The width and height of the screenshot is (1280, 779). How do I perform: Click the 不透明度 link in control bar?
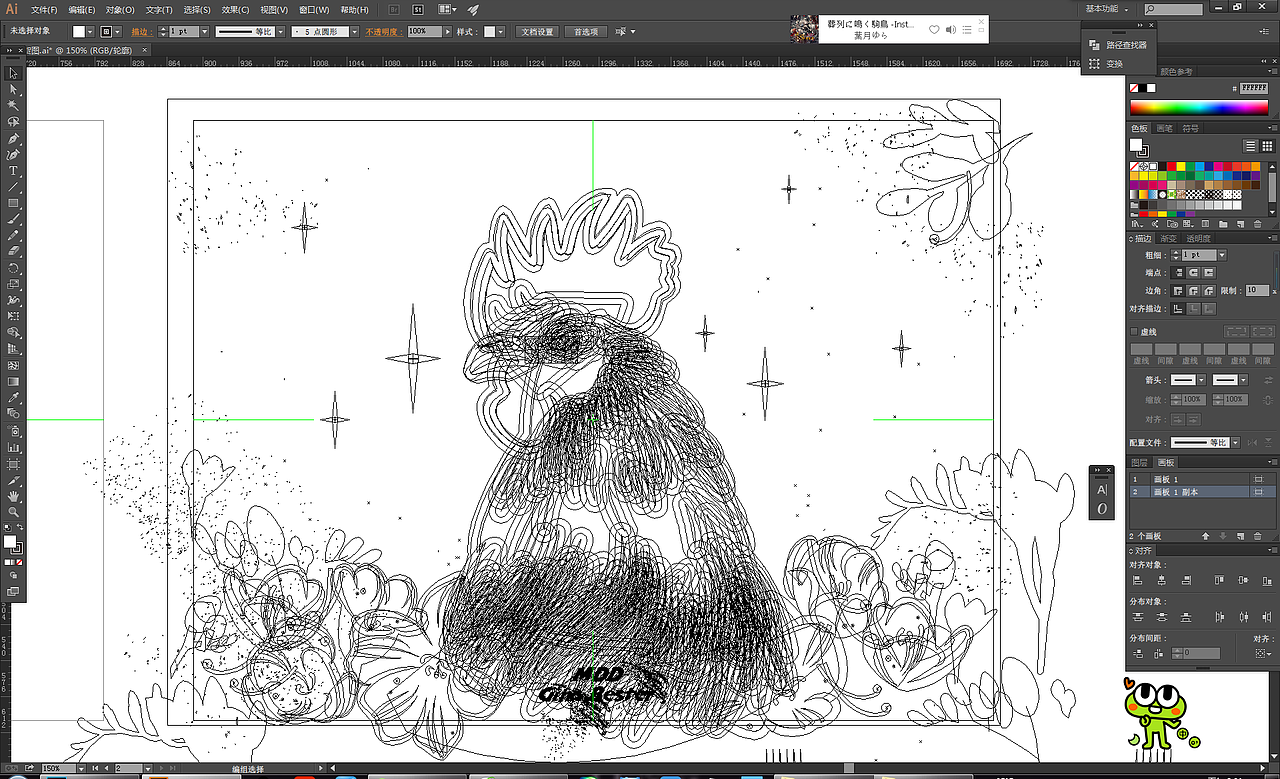tap(382, 32)
